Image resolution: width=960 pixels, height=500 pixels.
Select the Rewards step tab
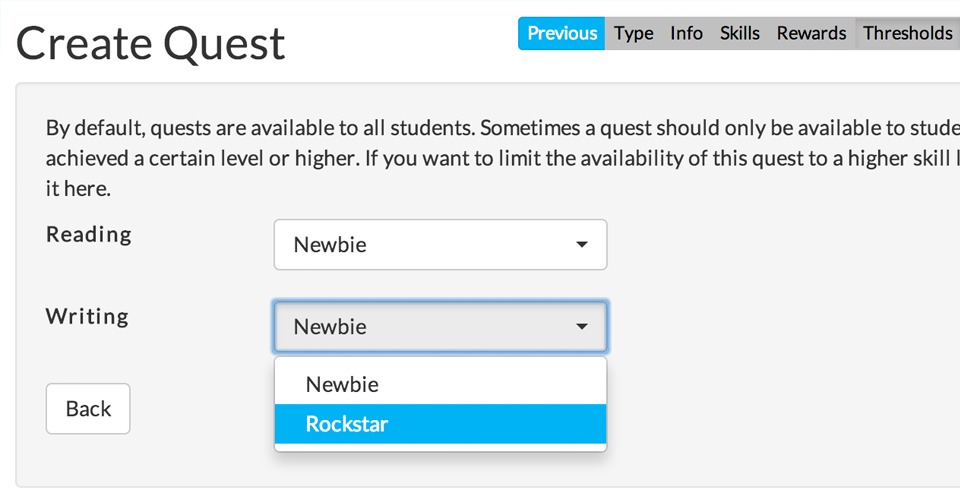[811, 33]
